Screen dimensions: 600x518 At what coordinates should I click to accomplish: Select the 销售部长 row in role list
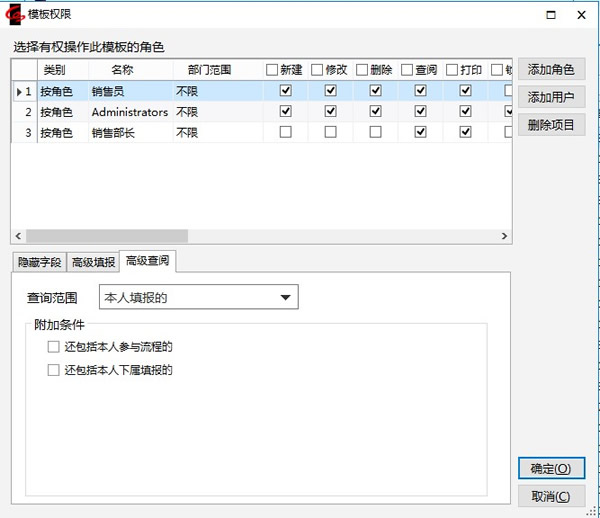[x=113, y=132]
